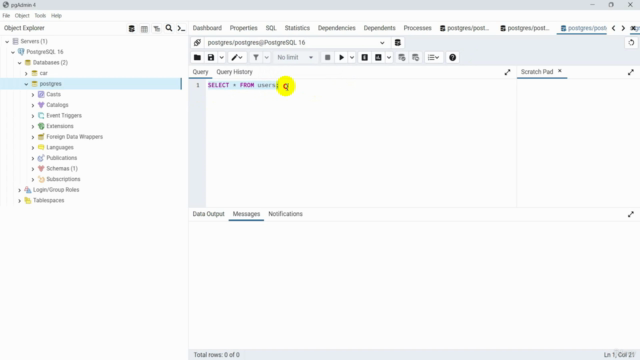This screenshot has width=640, height=360.
Task: Open the Macros list menu
Action: (x=433, y=58)
